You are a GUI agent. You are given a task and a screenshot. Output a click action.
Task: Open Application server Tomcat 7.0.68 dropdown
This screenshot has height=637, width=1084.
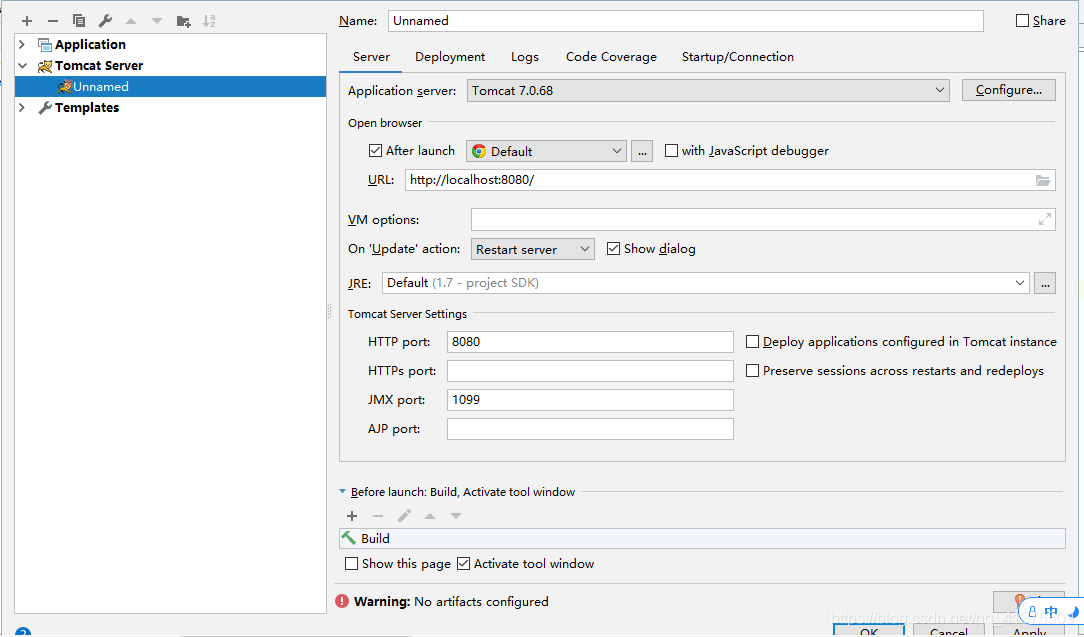coord(708,91)
